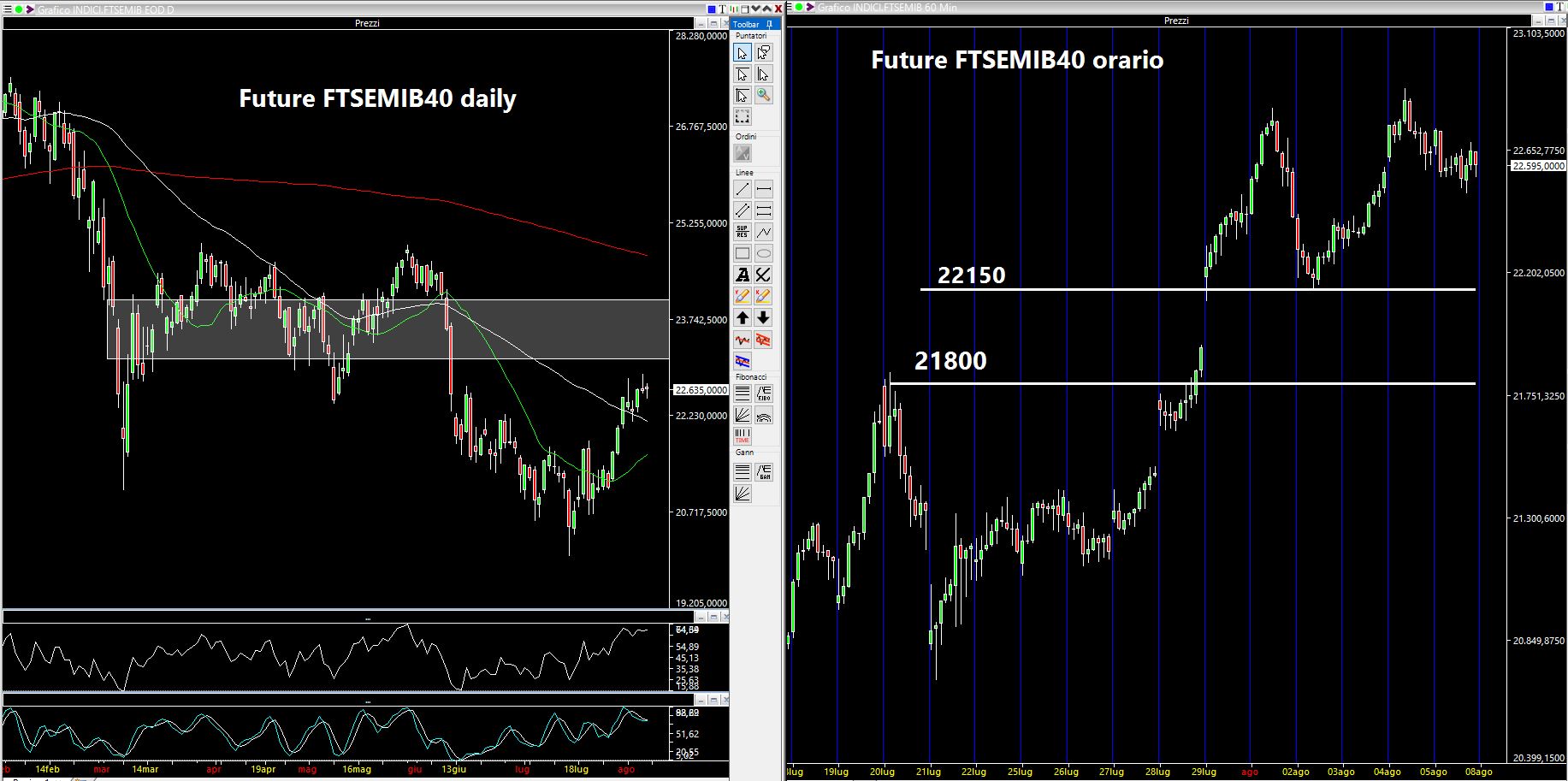Pin the floating Toolbar panel
This screenshot has width=1568, height=781.
click(769, 25)
